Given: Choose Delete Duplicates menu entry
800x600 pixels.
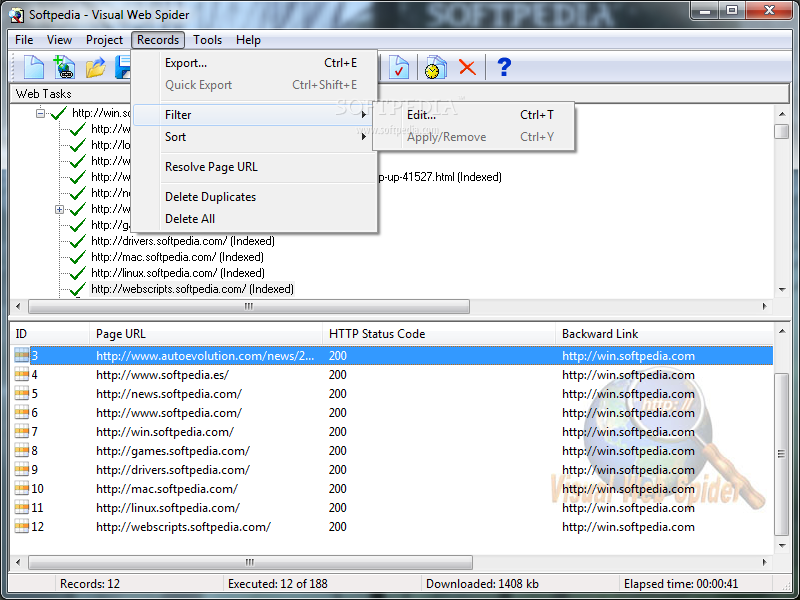Looking at the screenshot, I should pyautogui.click(x=255, y=197).
